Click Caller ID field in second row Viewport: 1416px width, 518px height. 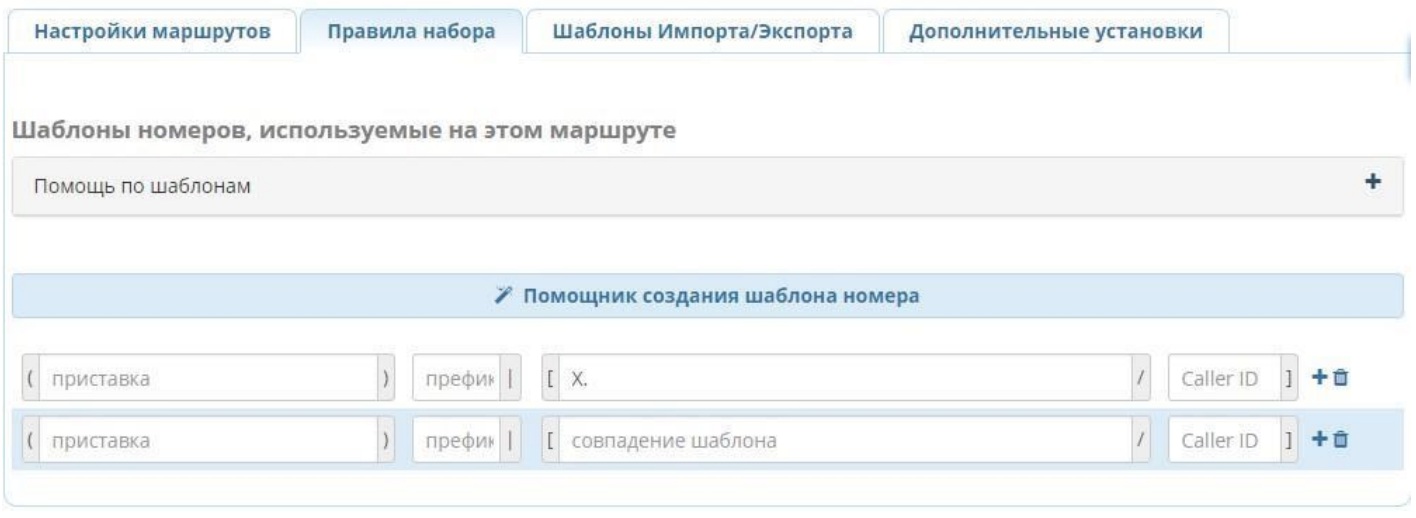pyautogui.click(x=1226, y=440)
